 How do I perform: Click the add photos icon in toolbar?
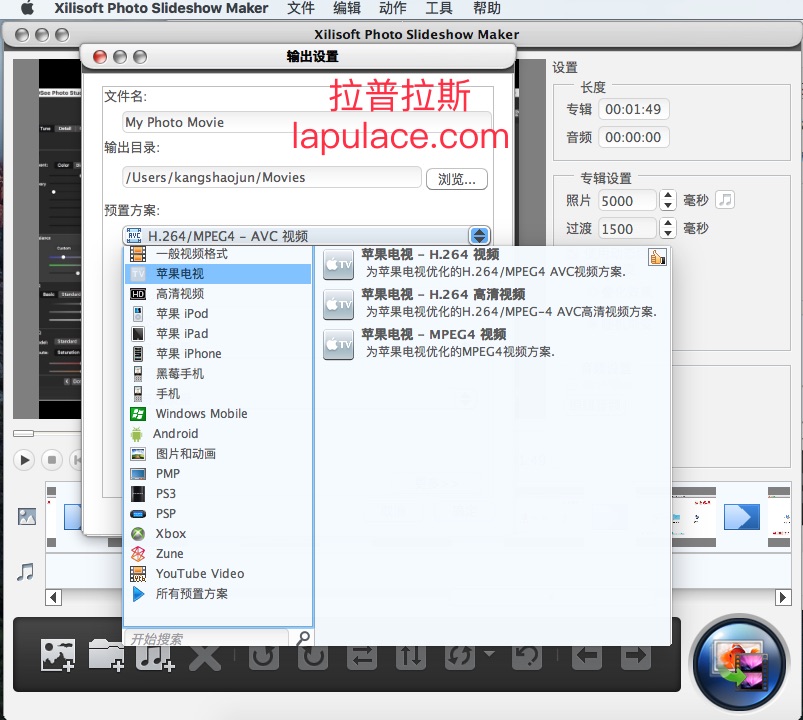point(57,655)
